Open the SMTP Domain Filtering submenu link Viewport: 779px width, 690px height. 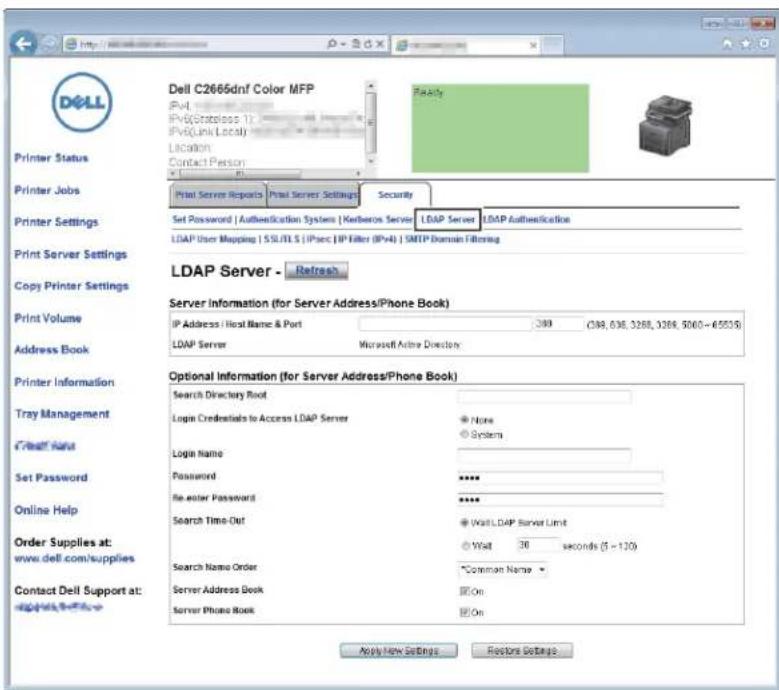point(453,239)
